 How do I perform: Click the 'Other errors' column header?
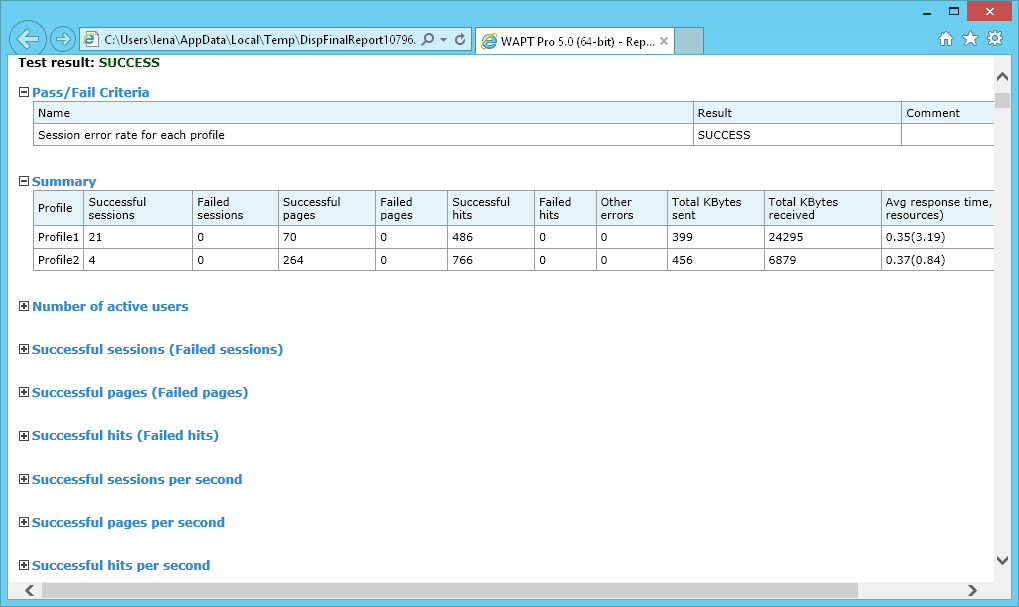pyautogui.click(x=632, y=208)
